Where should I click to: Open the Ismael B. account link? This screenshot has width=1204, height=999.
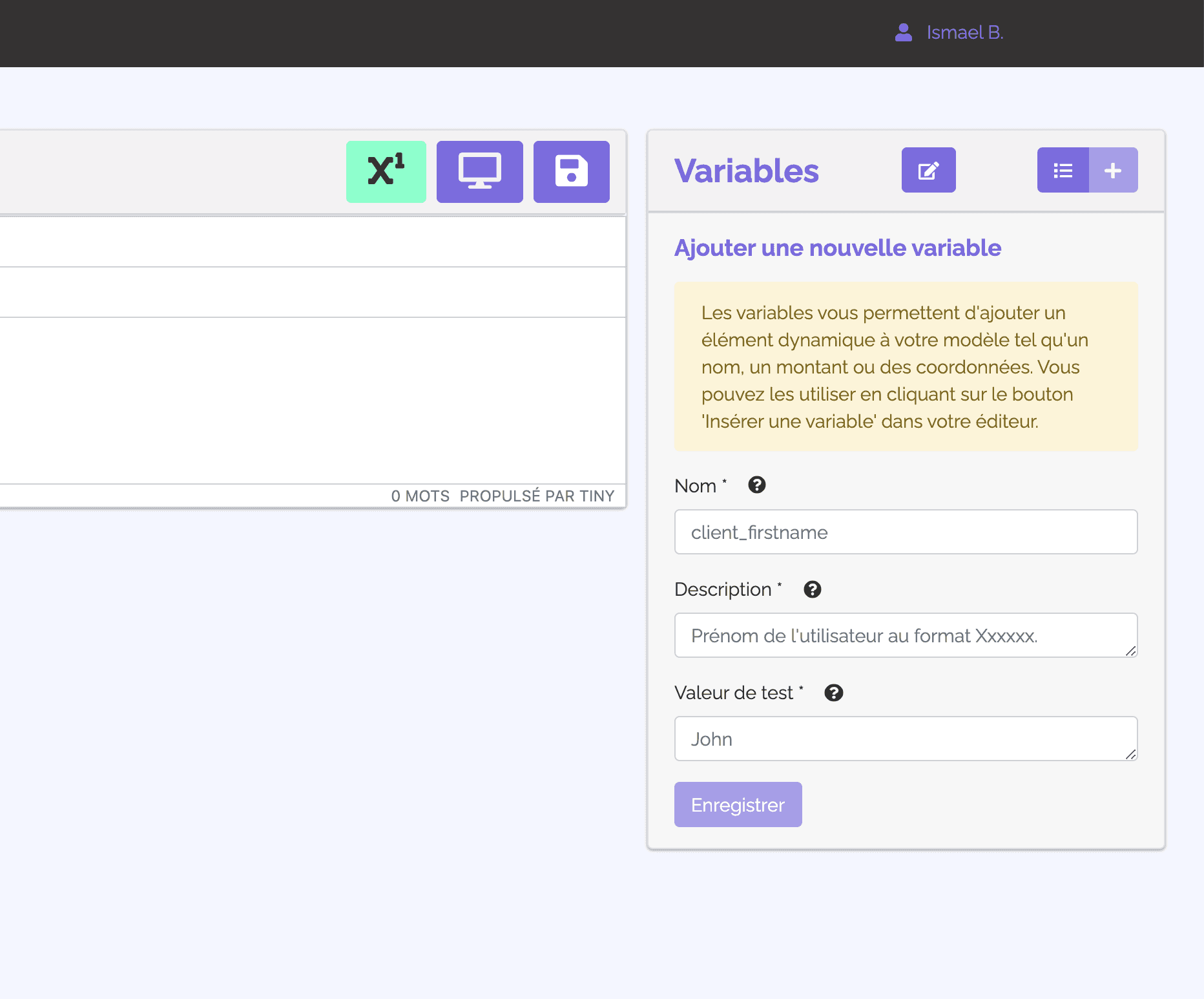click(965, 32)
